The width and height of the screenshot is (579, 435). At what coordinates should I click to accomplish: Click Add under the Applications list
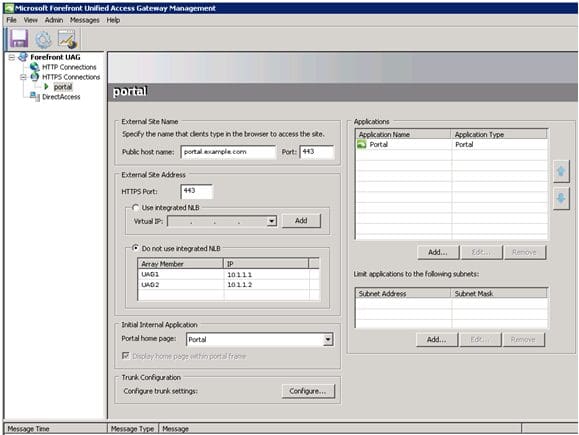coord(438,252)
